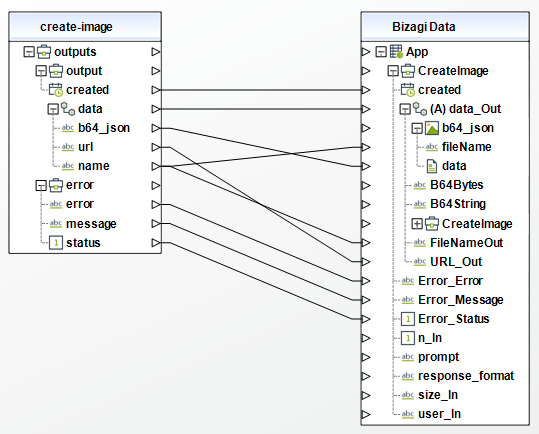The image size is (539, 434).
Task: Click the input connector arrow of URL_Out
Action: tap(366, 262)
